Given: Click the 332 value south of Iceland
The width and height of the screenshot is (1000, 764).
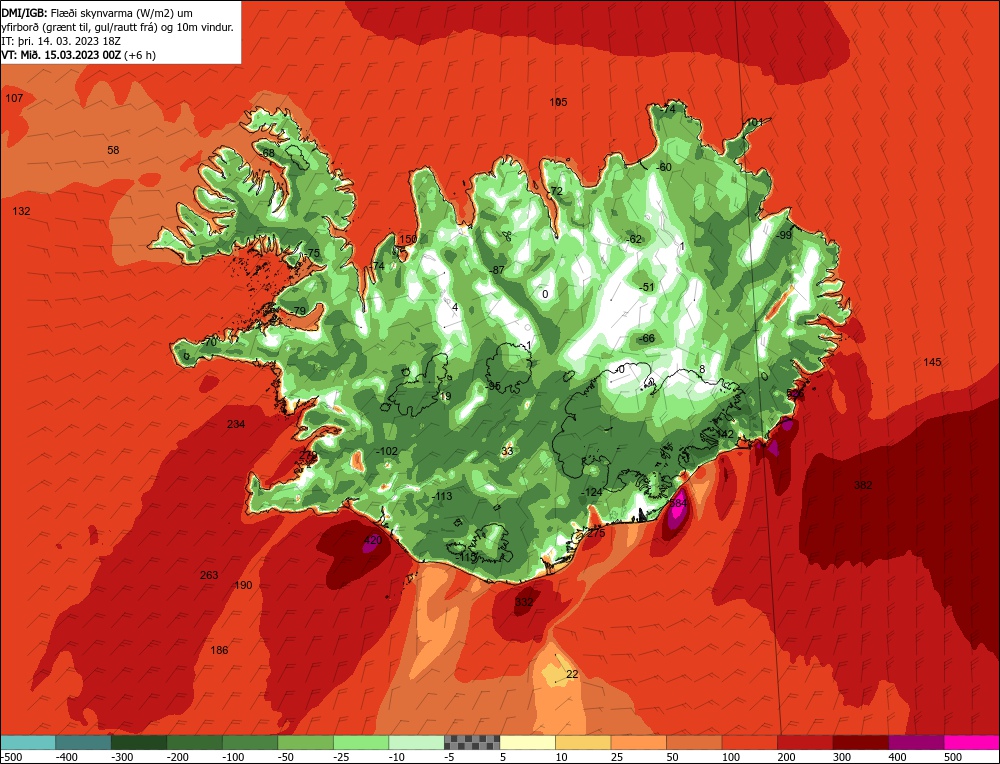Looking at the screenshot, I should [x=524, y=602].
